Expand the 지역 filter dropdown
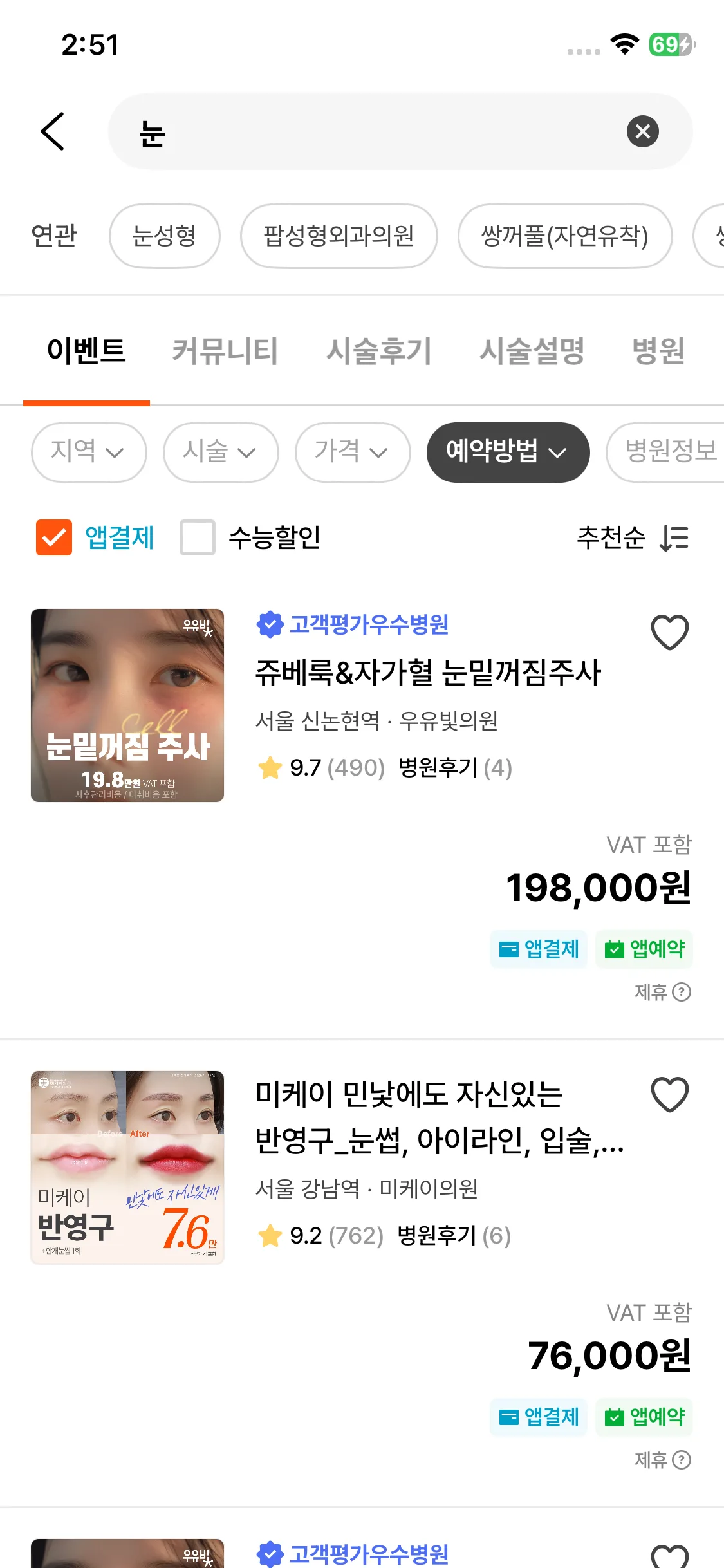Image resolution: width=724 pixels, height=1568 pixels. click(x=89, y=452)
